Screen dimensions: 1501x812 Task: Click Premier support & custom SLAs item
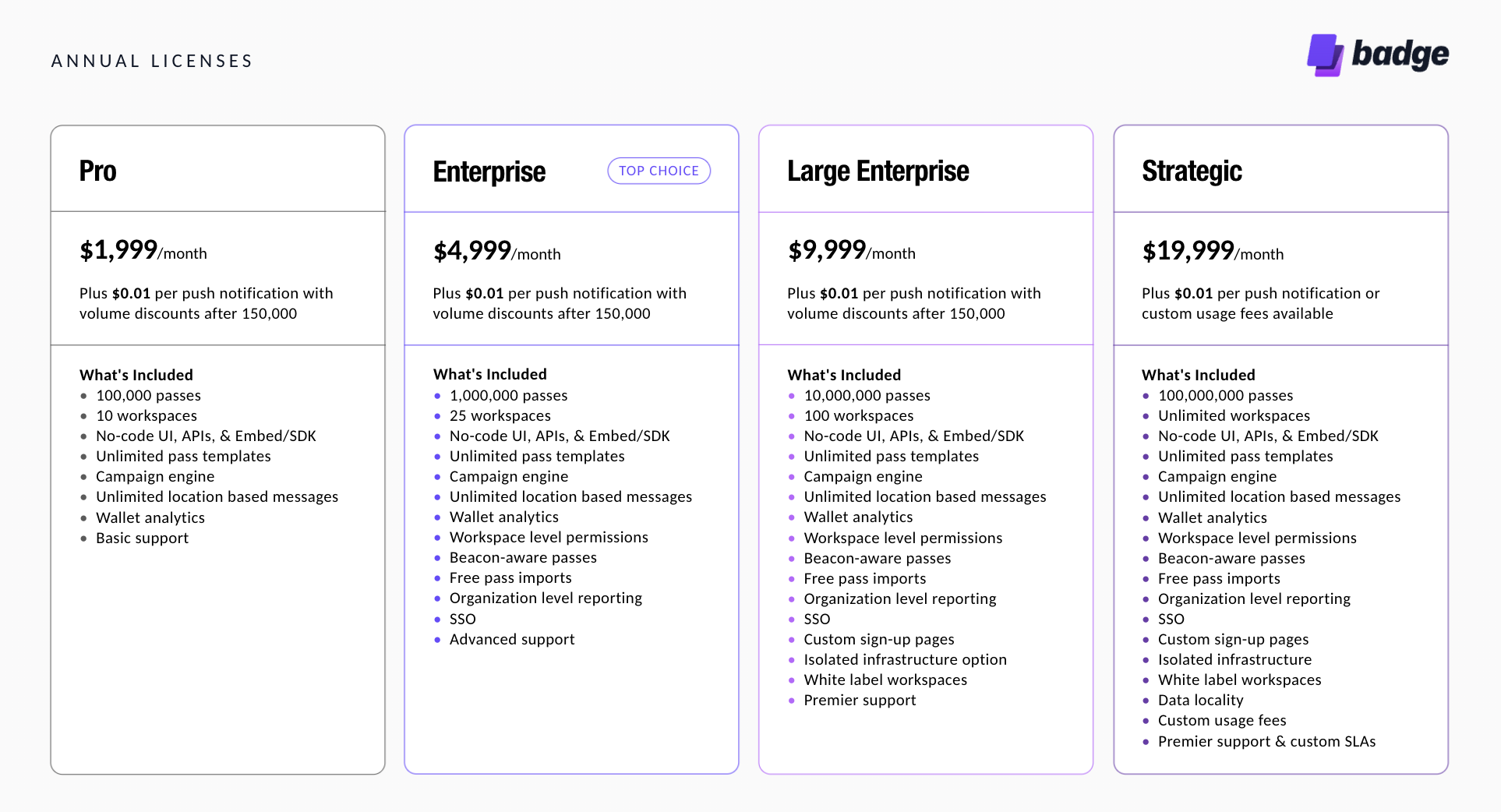(1266, 741)
